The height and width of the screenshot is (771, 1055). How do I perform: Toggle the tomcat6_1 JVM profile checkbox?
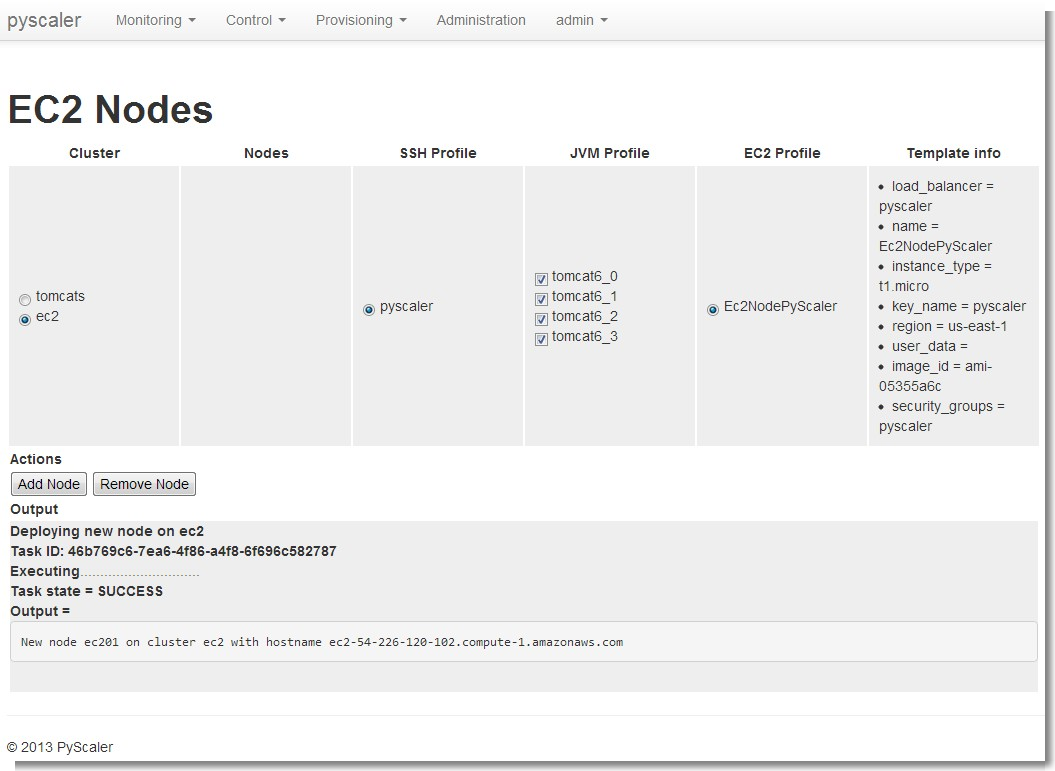pyautogui.click(x=541, y=299)
